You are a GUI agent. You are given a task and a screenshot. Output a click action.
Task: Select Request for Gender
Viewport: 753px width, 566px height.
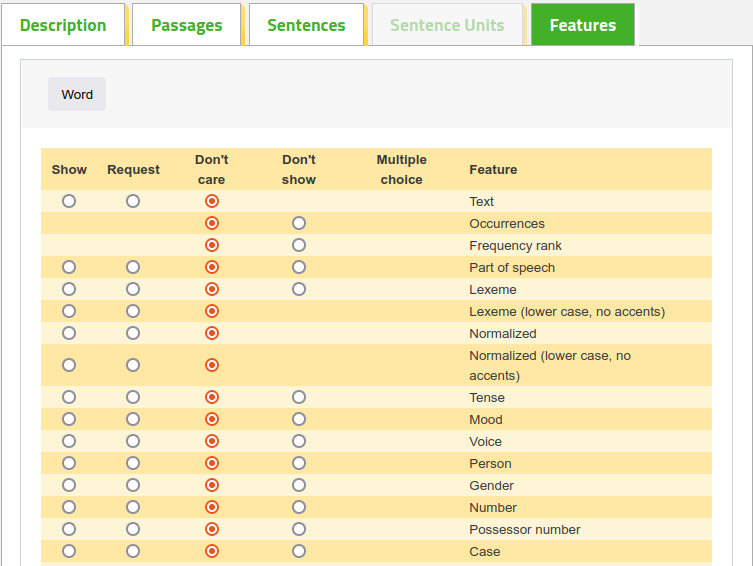[x=133, y=485]
